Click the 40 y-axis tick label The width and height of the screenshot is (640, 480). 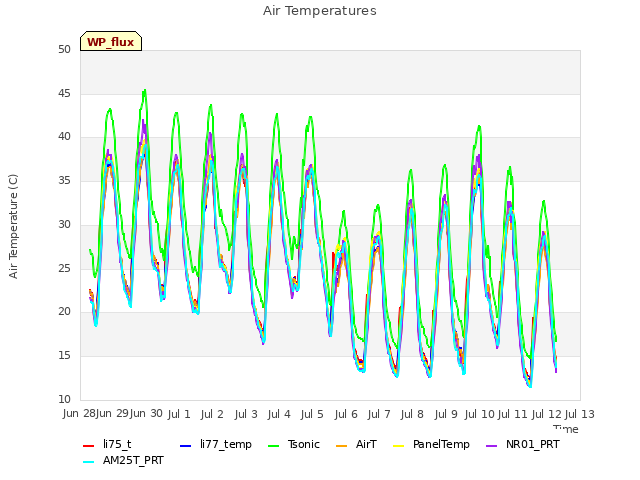[x=64, y=136]
